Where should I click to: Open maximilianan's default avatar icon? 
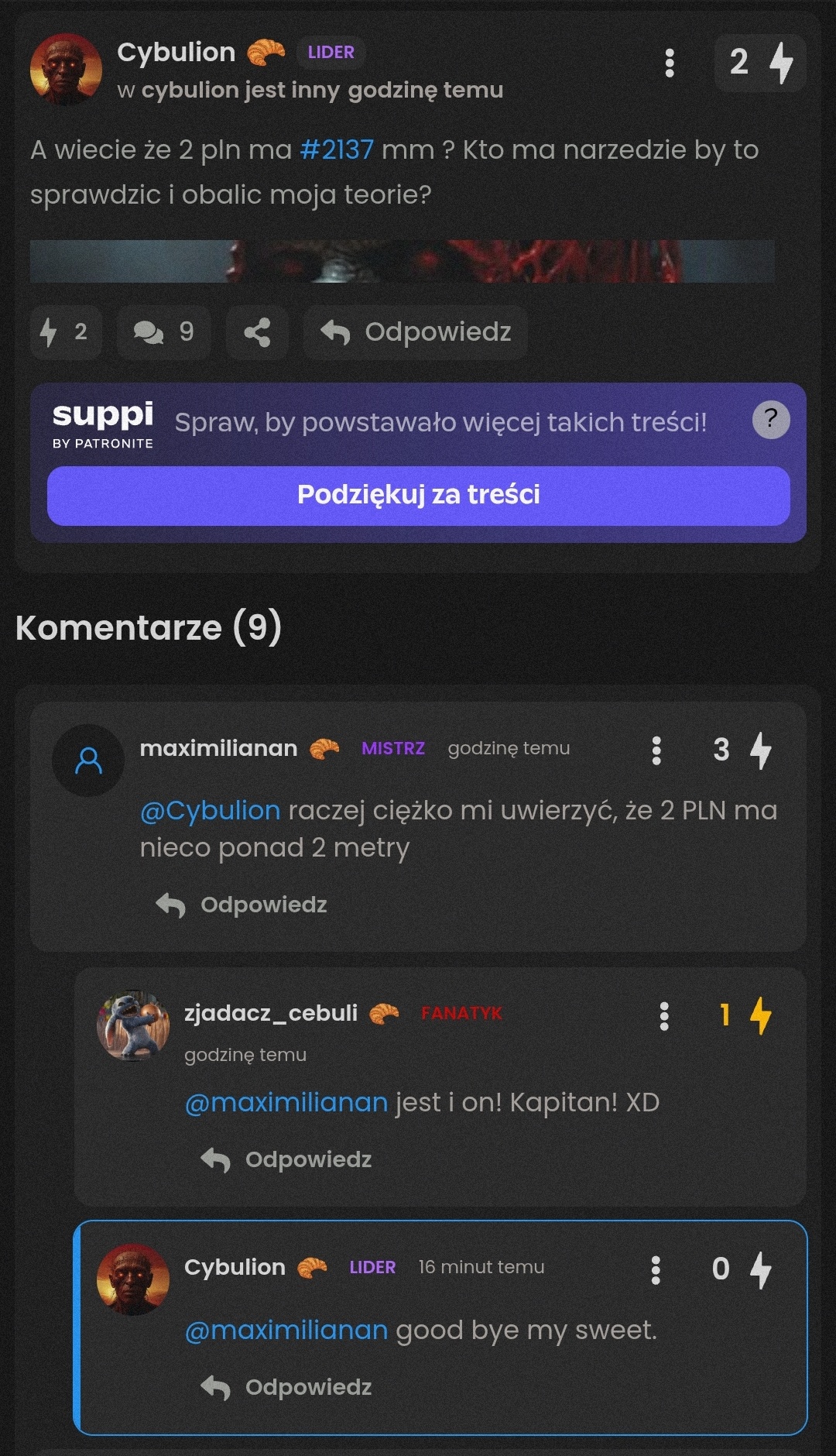(x=88, y=761)
